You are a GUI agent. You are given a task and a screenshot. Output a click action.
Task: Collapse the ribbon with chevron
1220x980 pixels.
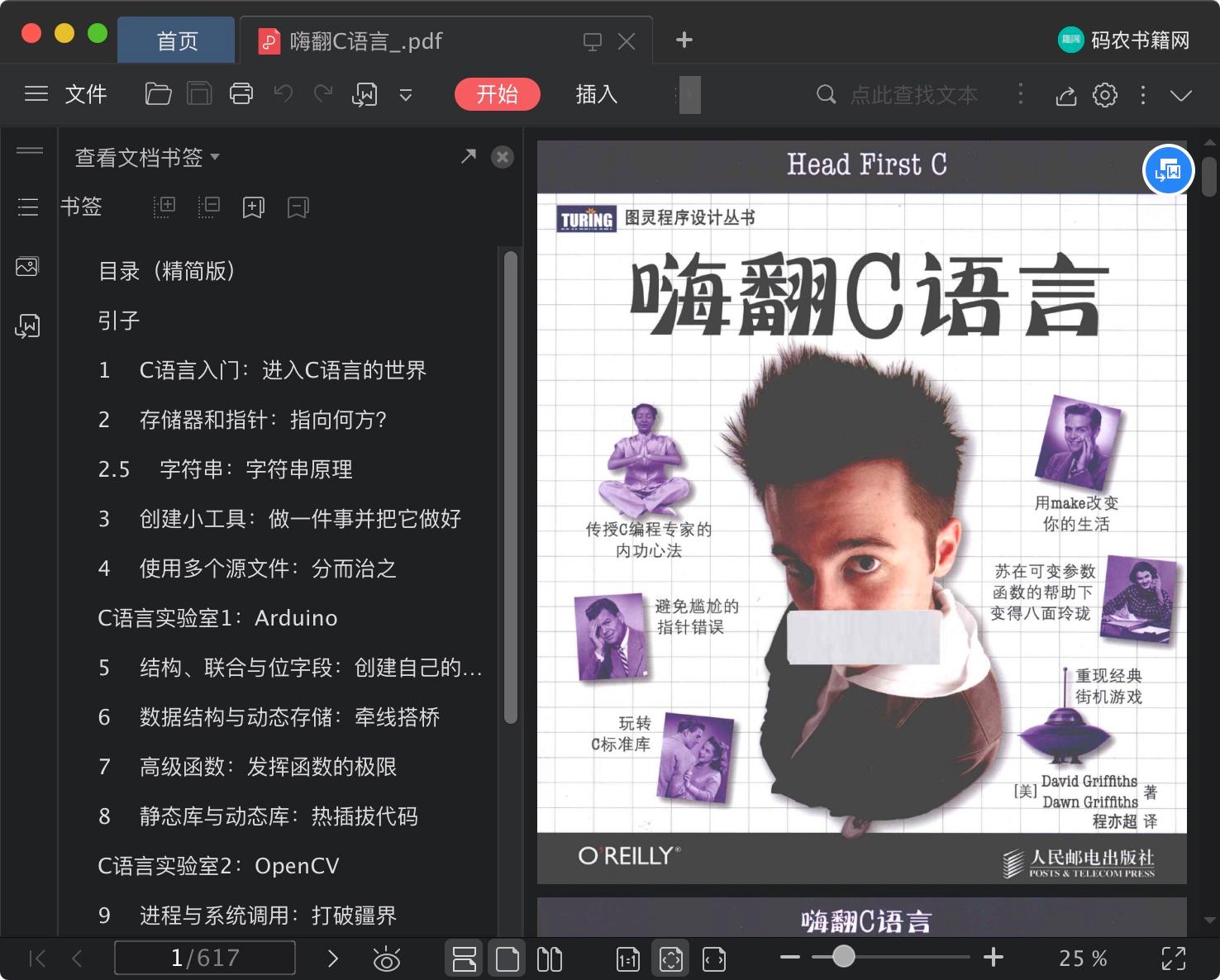[1181, 95]
